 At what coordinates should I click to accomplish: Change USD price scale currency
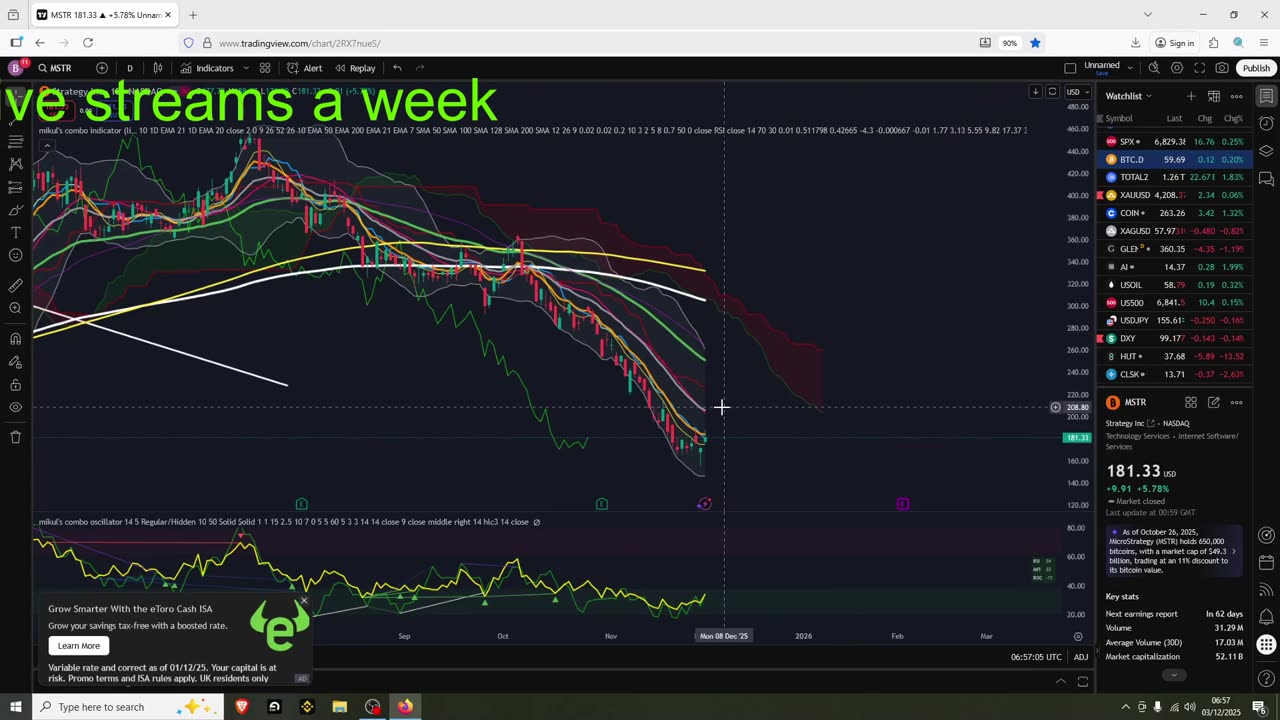pyautogui.click(x=1077, y=92)
